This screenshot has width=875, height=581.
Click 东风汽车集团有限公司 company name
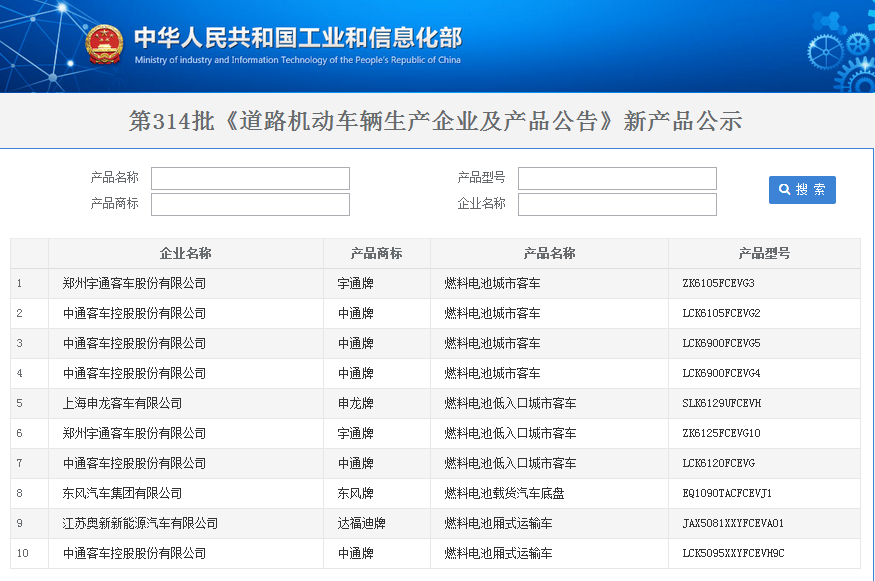pos(122,493)
